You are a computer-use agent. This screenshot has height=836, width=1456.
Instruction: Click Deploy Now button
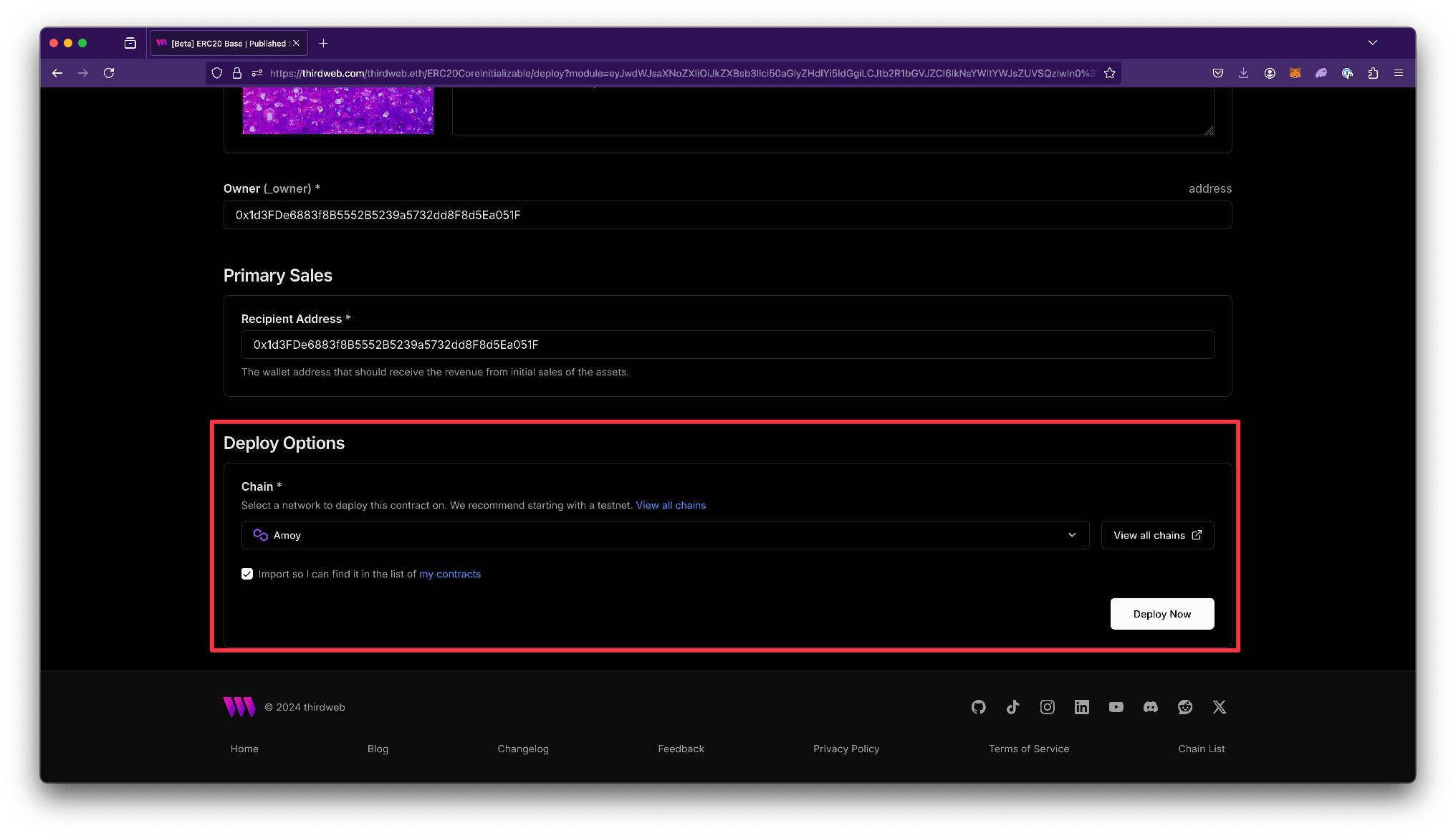point(1162,613)
